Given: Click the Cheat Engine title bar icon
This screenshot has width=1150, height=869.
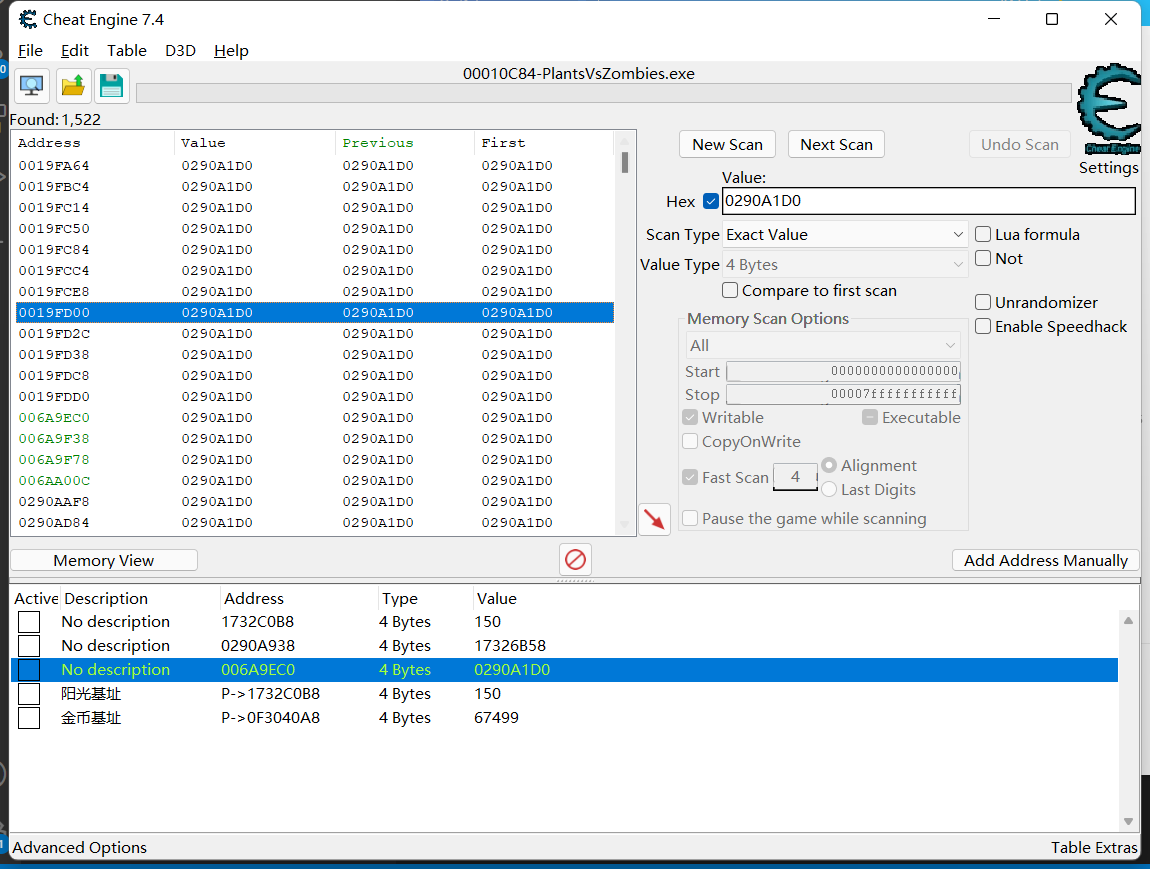Looking at the screenshot, I should point(28,19).
